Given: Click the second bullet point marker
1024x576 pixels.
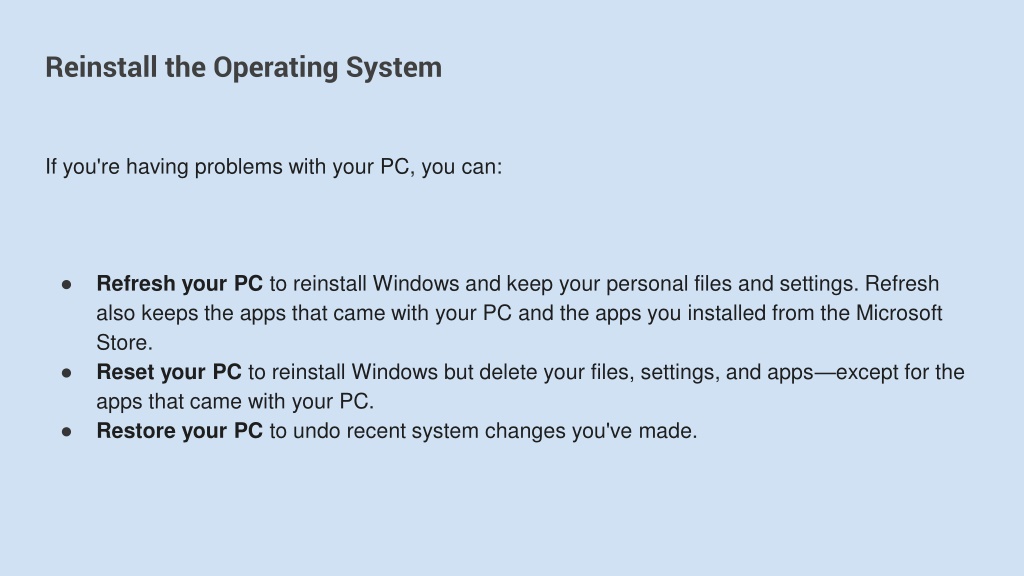Looking at the screenshot, I should point(67,373).
